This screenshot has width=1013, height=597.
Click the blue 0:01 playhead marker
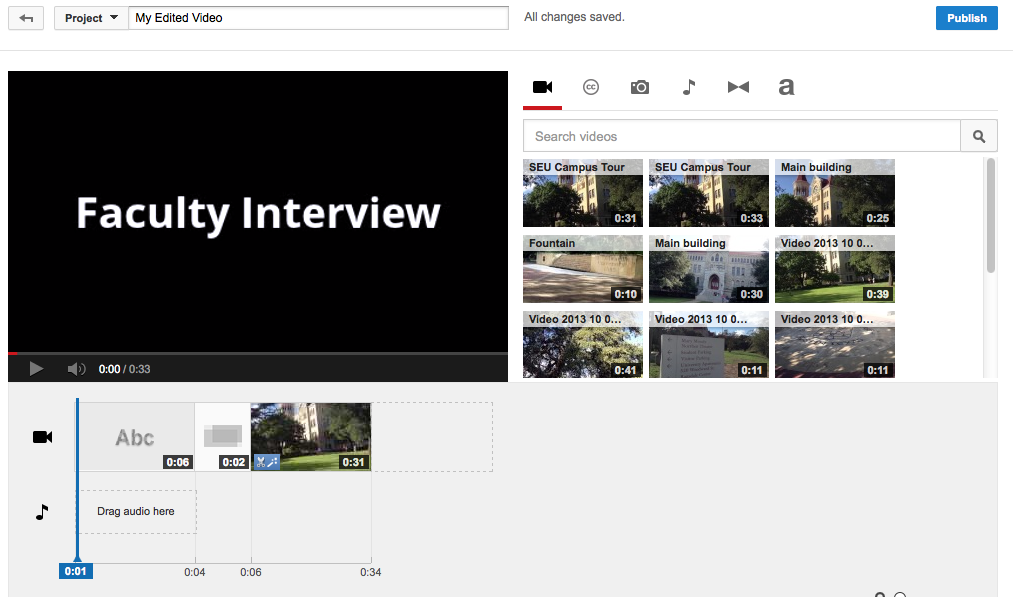click(76, 571)
